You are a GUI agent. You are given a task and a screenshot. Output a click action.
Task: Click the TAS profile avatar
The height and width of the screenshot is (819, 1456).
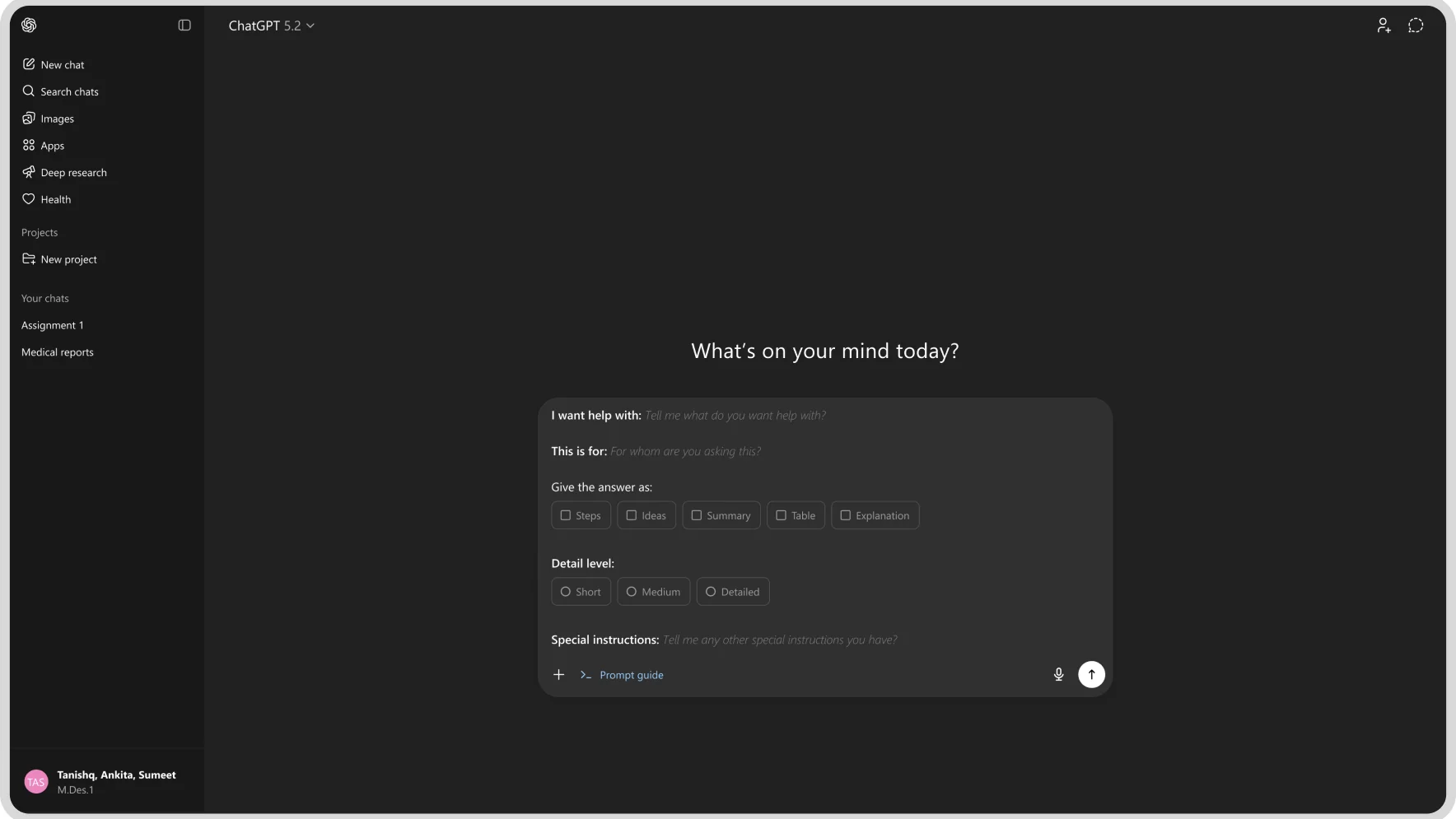point(36,782)
